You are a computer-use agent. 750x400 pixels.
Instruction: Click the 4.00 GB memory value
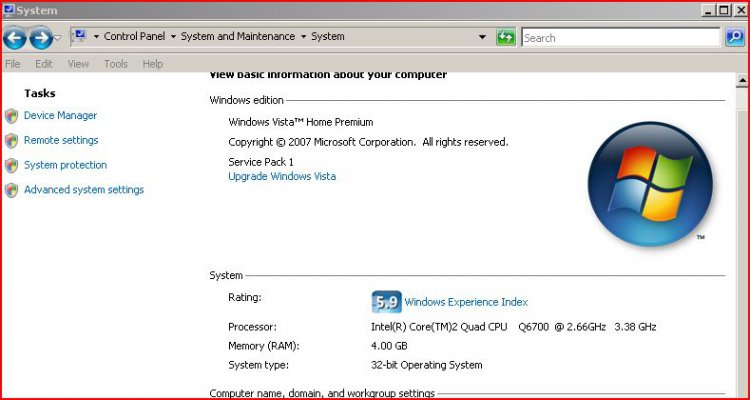point(389,346)
